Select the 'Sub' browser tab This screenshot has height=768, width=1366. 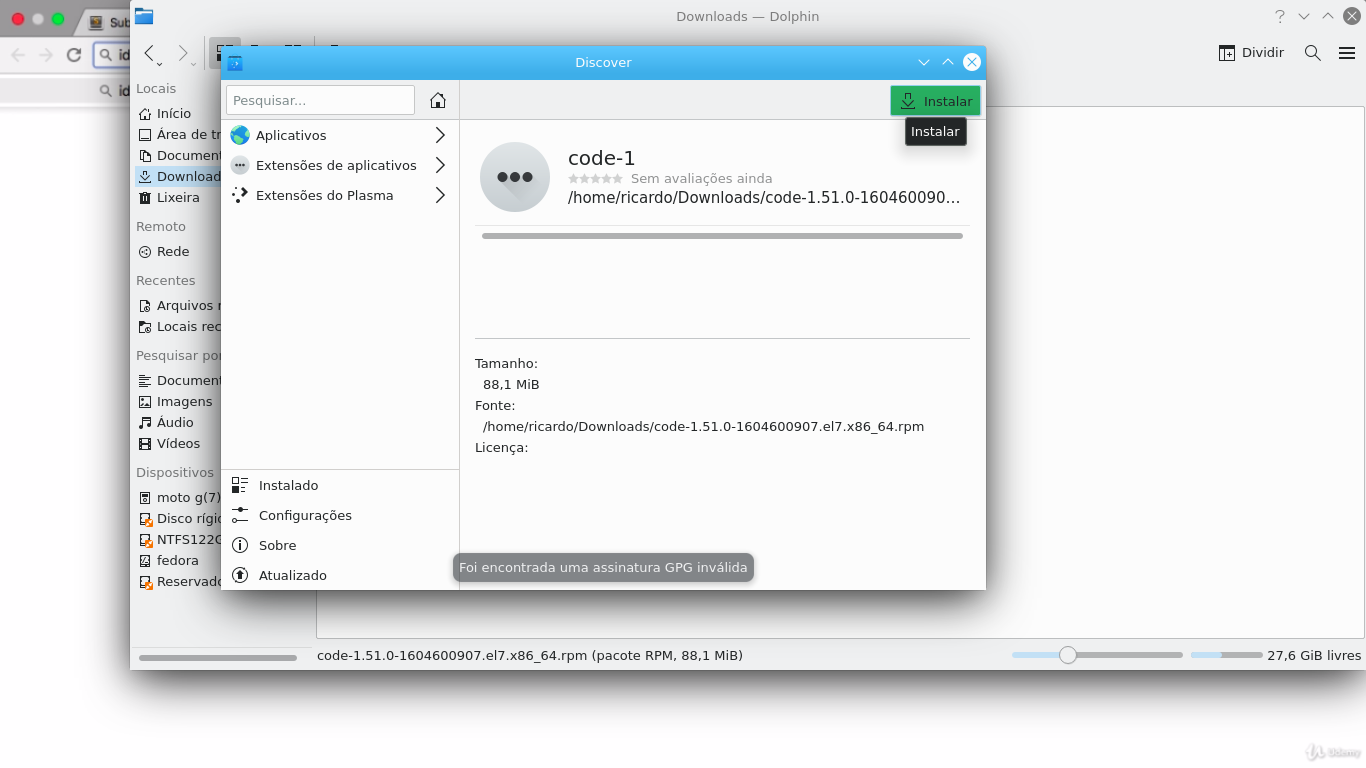(x=106, y=22)
